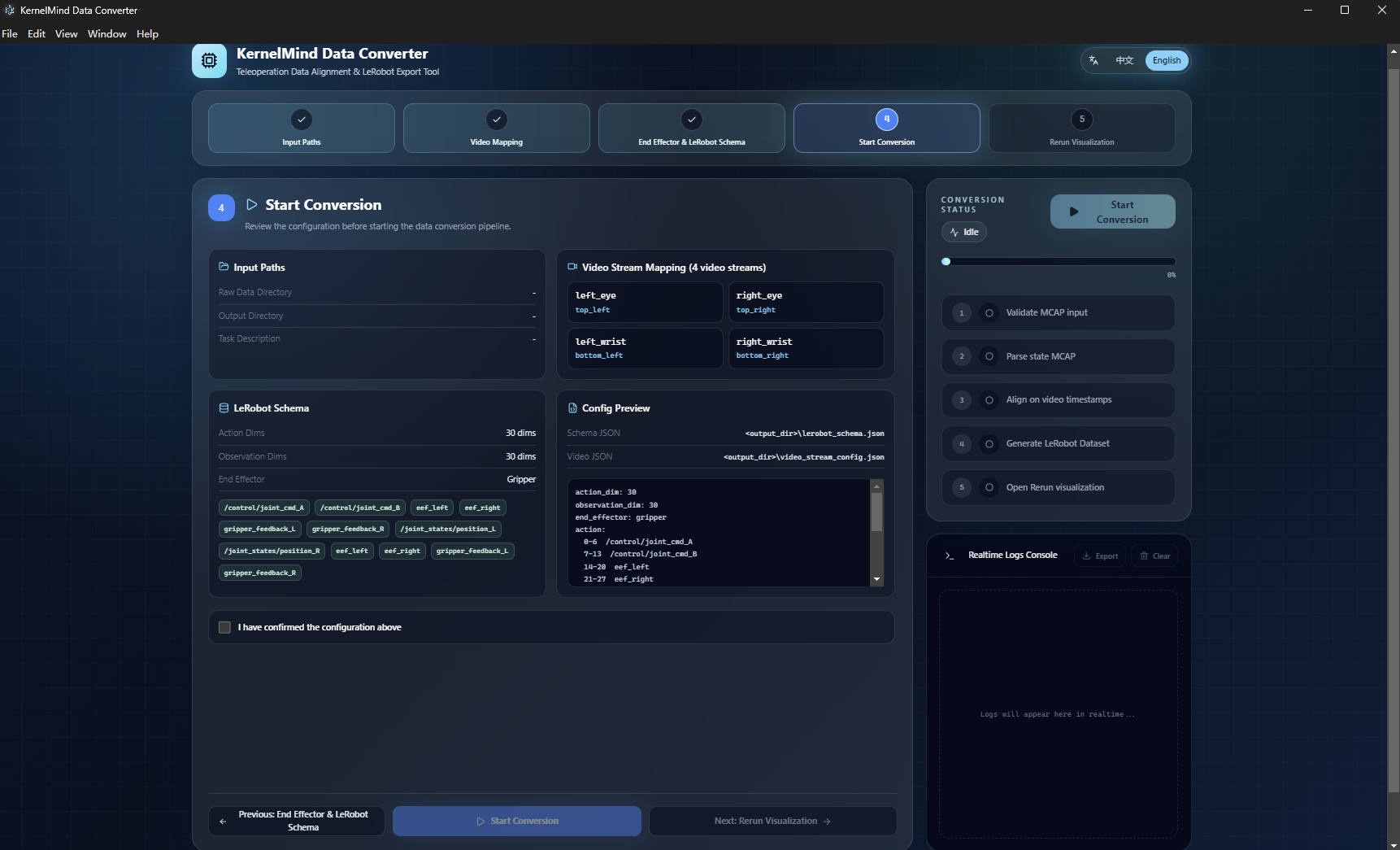Switch language to 中文
1400x850 pixels.
point(1124,60)
